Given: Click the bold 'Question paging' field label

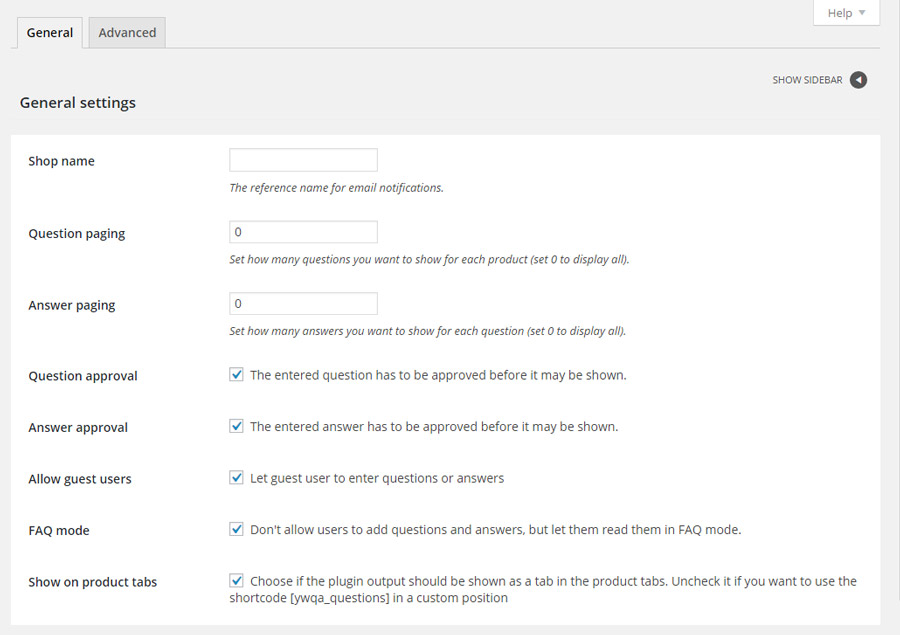Looking at the screenshot, I should point(77,233).
